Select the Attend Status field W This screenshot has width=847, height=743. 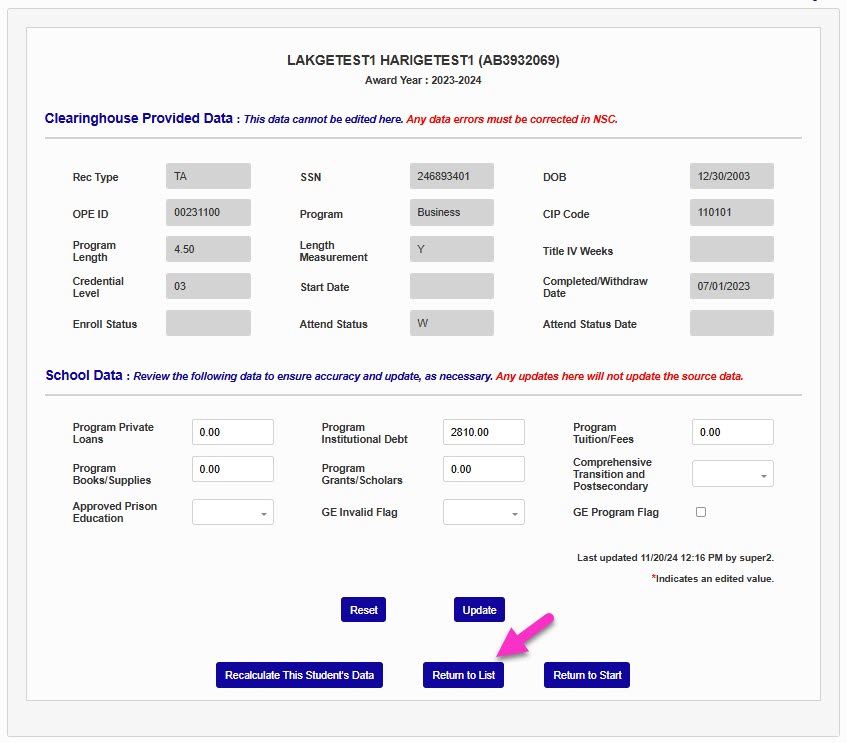(x=452, y=323)
